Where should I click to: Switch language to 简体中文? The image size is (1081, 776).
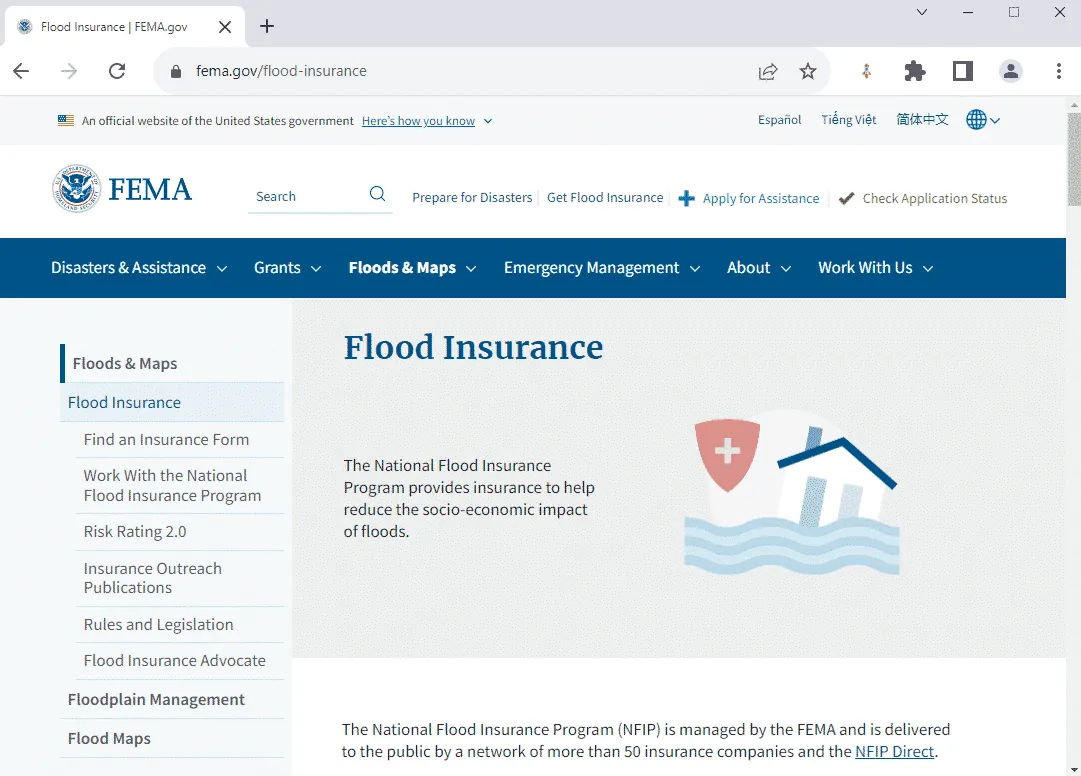[922, 119]
